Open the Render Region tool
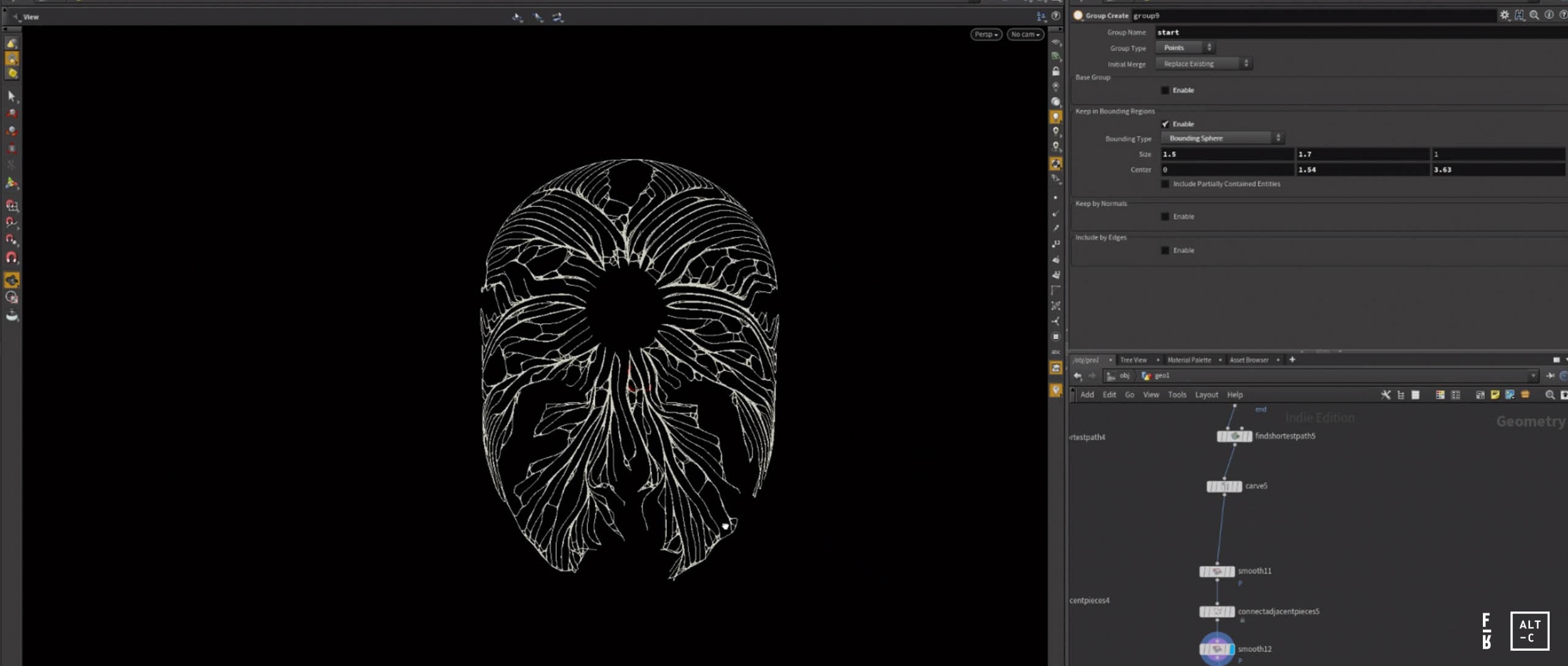The image size is (1568, 666). point(12,297)
